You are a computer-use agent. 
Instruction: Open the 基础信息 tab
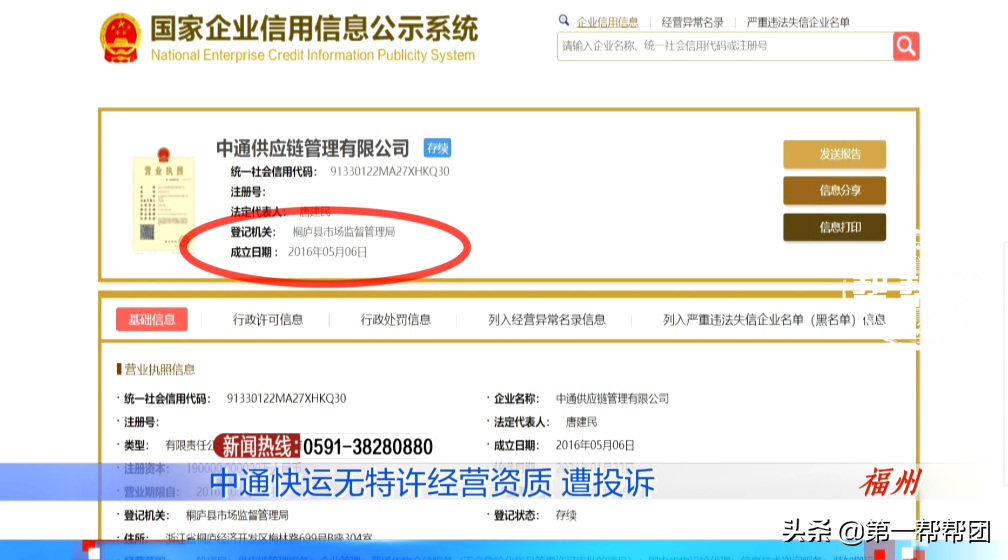(x=152, y=320)
